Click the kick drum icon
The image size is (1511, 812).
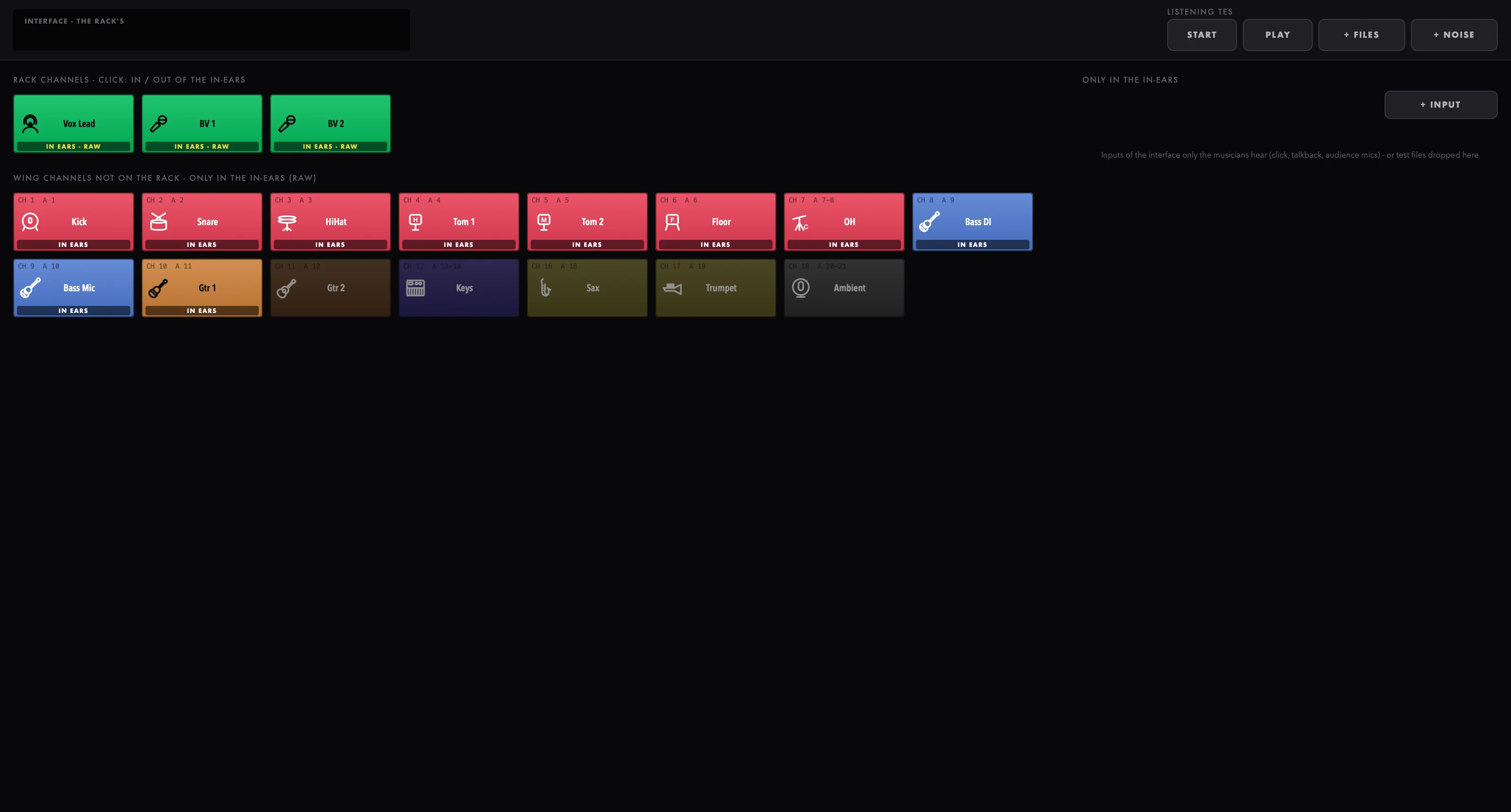point(30,221)
